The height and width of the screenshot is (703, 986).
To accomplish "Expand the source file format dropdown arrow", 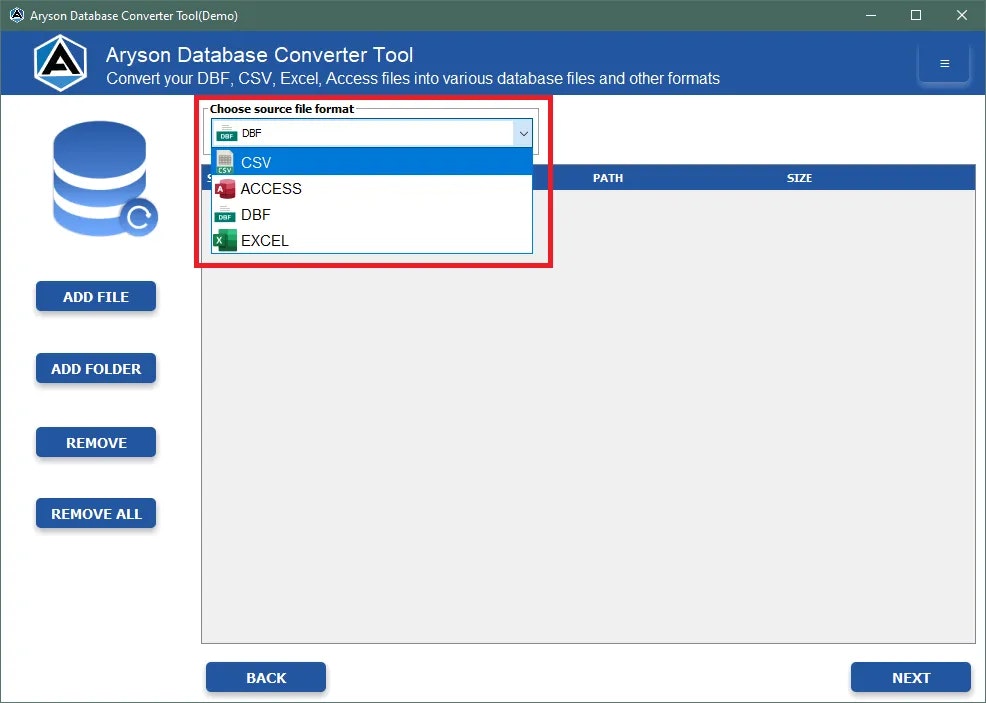I will point(523,133).
